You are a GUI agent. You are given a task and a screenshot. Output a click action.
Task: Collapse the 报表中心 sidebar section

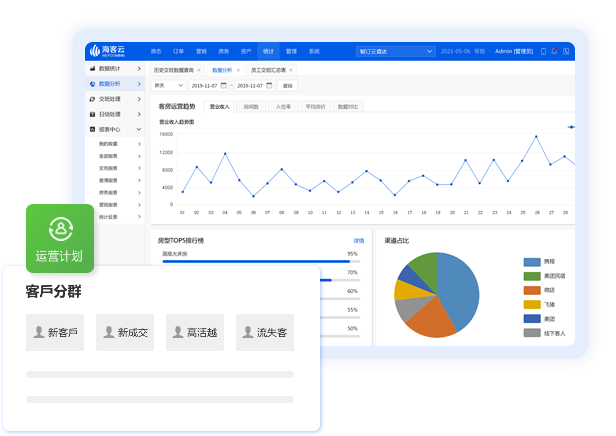coord(140,130)
